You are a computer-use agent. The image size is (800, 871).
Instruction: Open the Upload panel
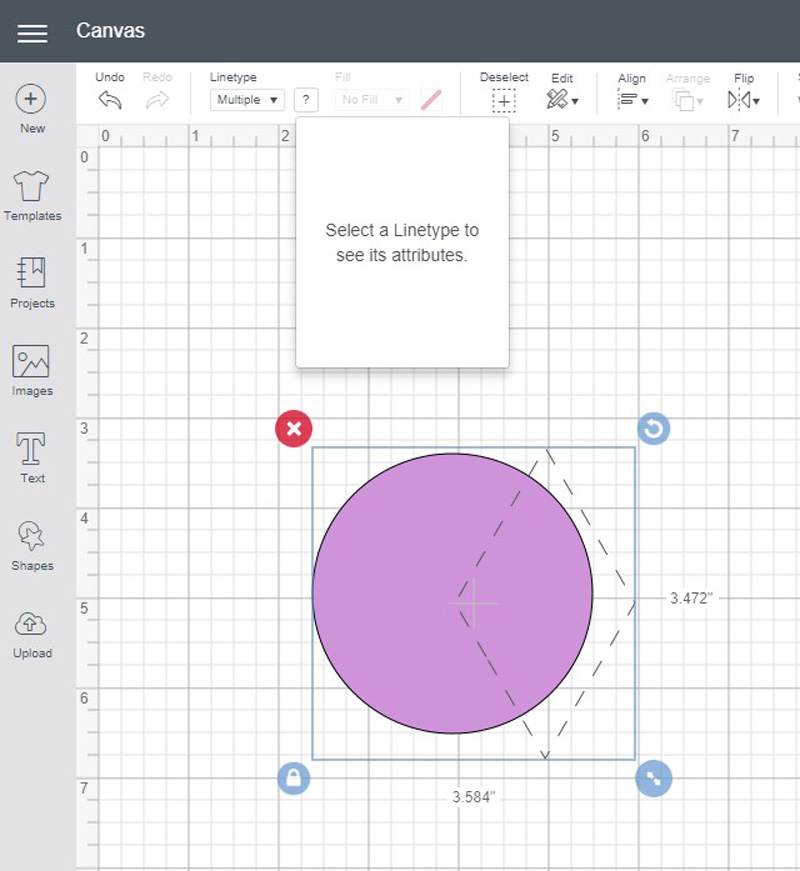[32, 635]
